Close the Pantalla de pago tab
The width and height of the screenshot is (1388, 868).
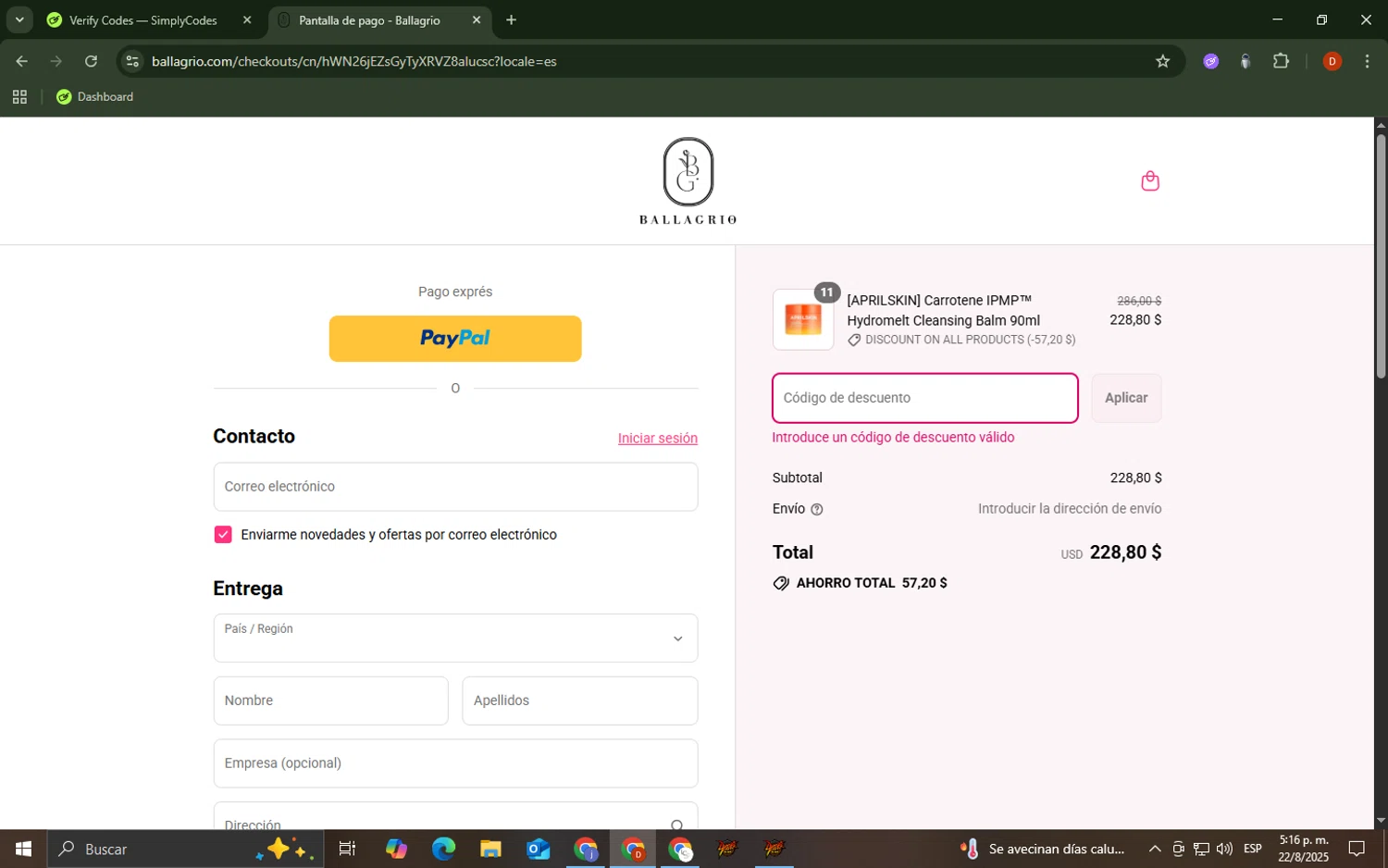pyautogui.click(x=476, y=19)
